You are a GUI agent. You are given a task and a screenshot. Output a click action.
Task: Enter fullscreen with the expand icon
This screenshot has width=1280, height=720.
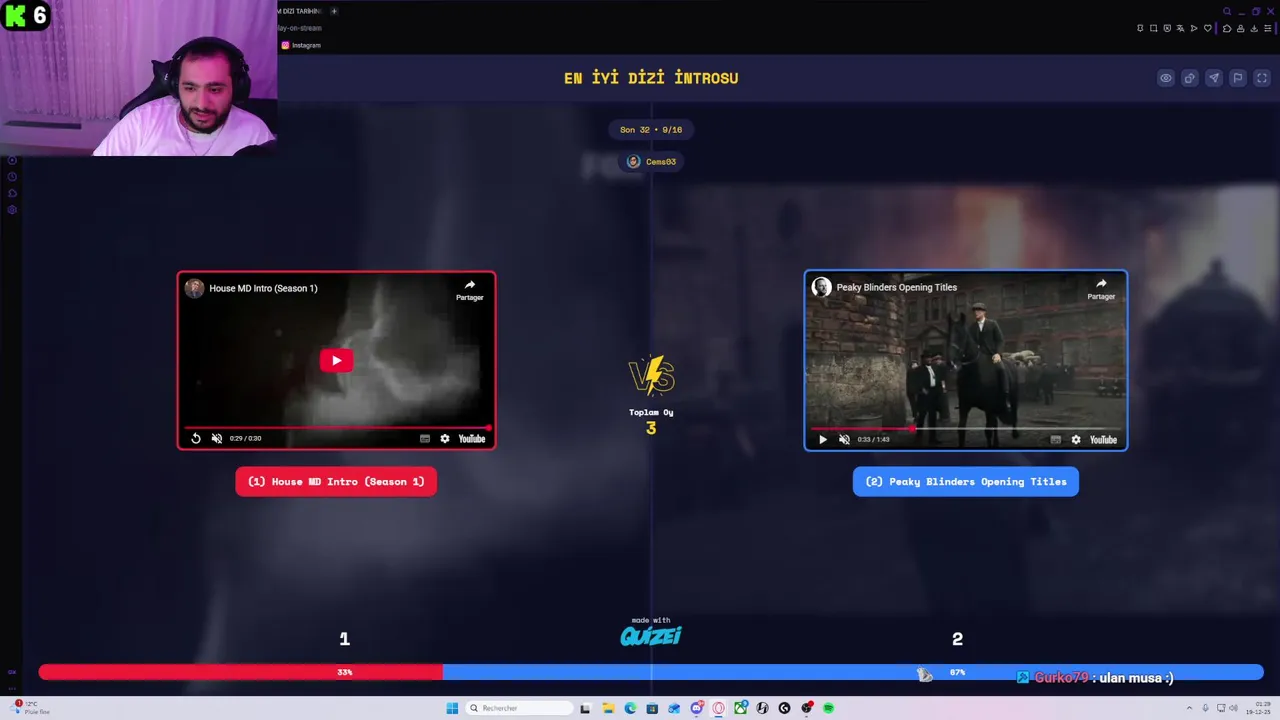[1261, 78]
